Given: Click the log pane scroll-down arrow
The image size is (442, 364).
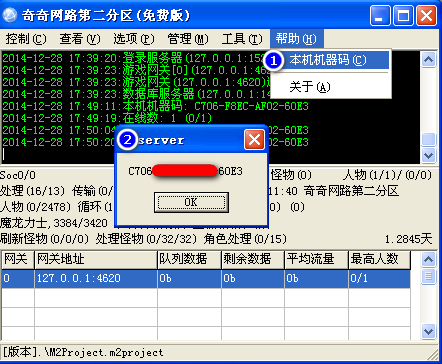Looking at the screenshot, I should (428, 155).
